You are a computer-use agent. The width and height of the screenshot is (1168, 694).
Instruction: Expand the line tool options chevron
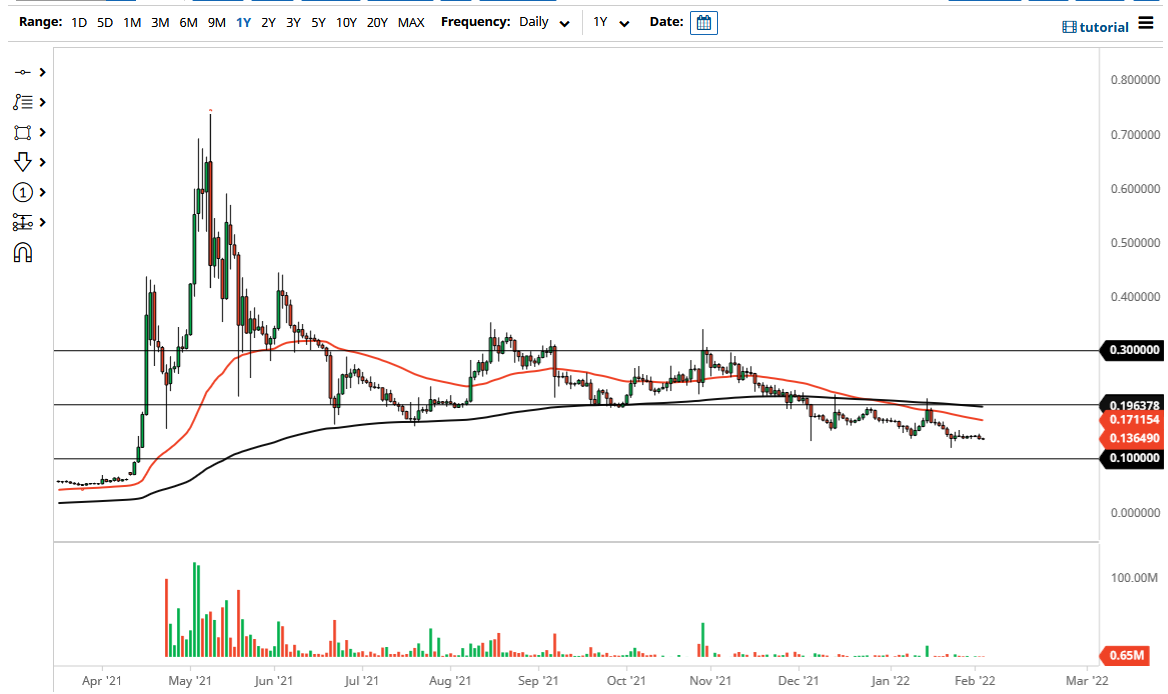click(x=42, y=71)
